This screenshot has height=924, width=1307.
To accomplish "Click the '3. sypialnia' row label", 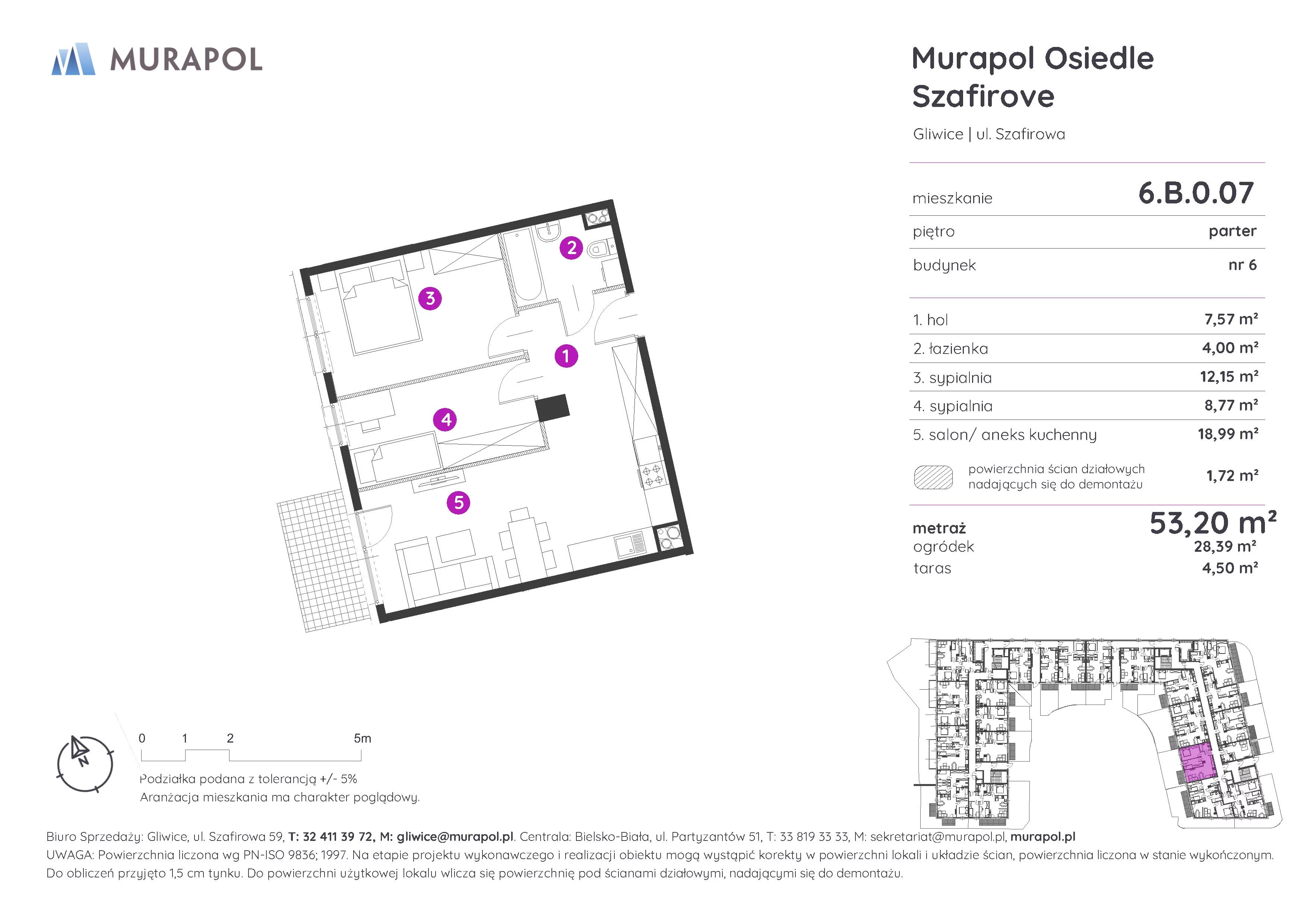I will pos(952,378).
